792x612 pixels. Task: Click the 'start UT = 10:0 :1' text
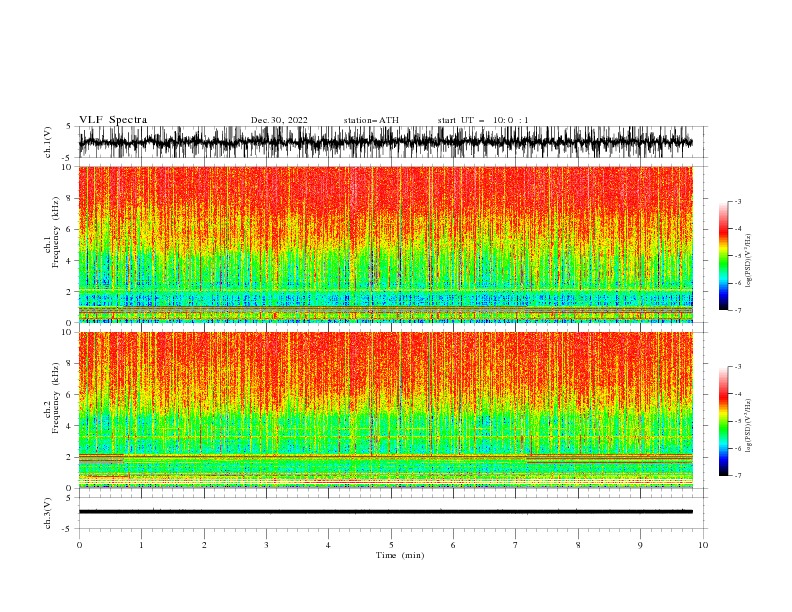coord(483,120)
